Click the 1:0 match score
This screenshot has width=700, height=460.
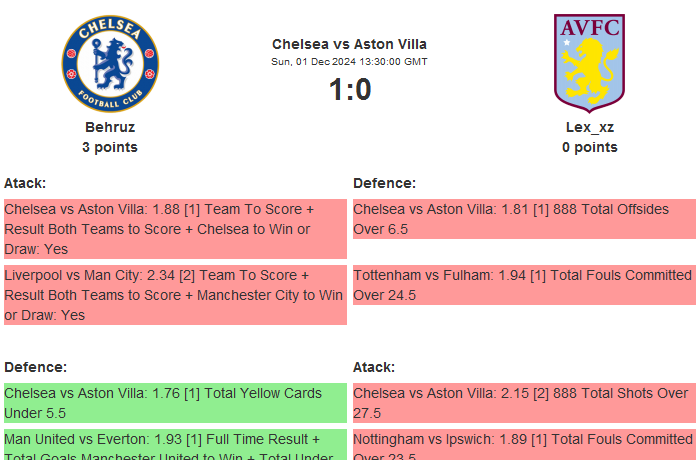tap(349, 90)
